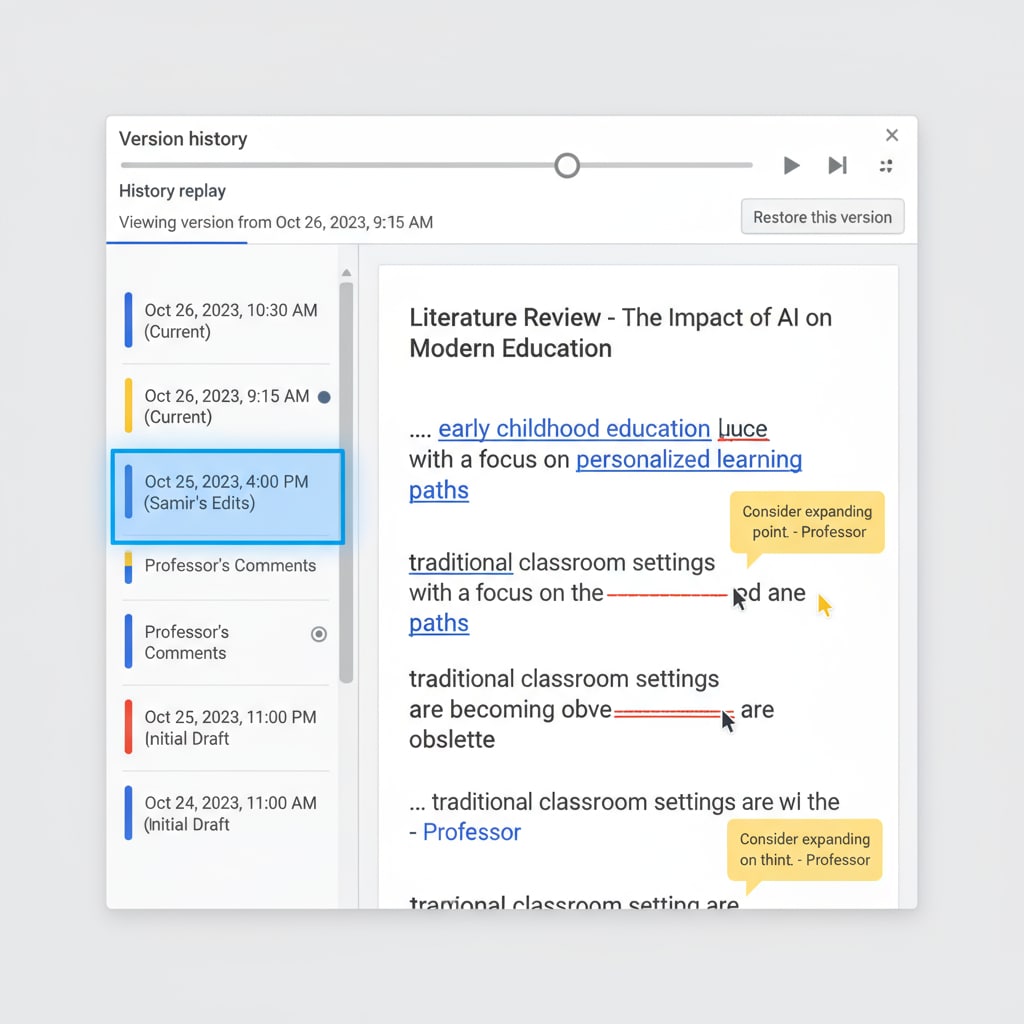Click the dot beside the 9:15 AM version
The image size is (1024, 1024).
pos(323,397)
